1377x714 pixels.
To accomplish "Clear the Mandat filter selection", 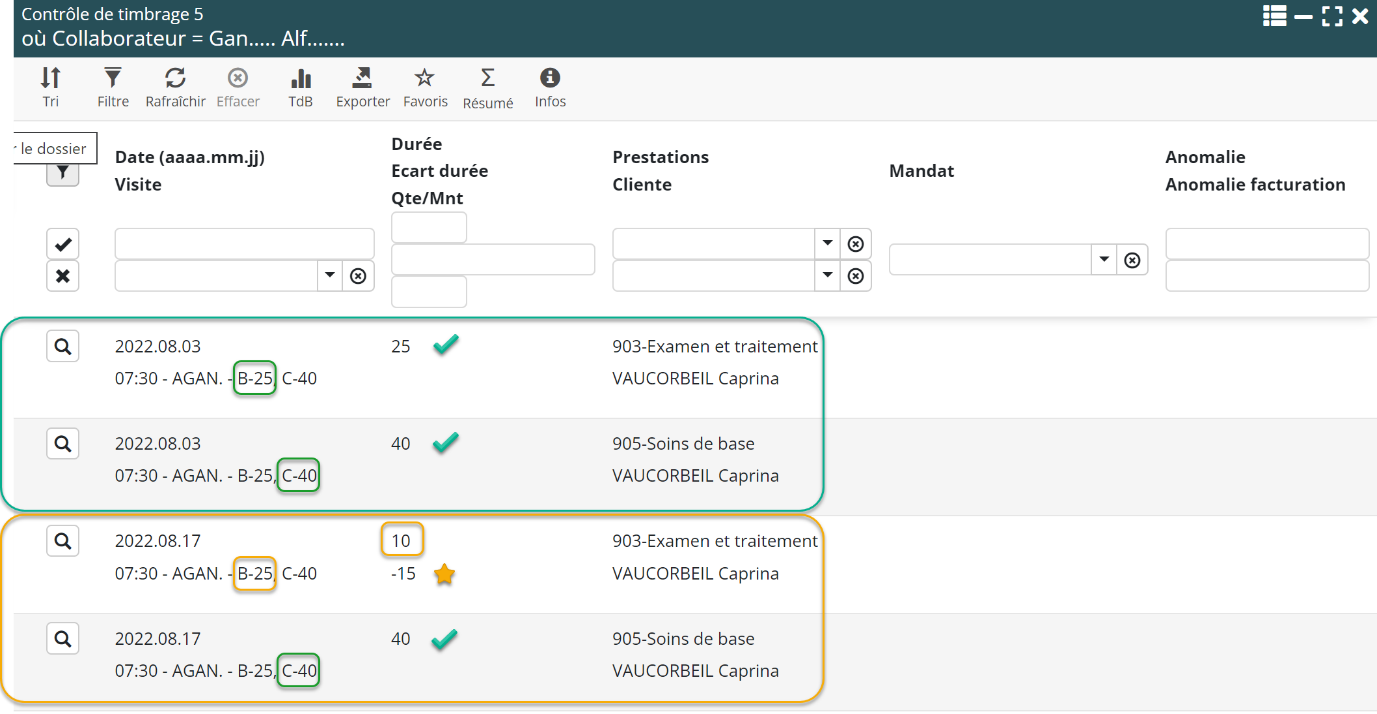I will [1132, 260].
